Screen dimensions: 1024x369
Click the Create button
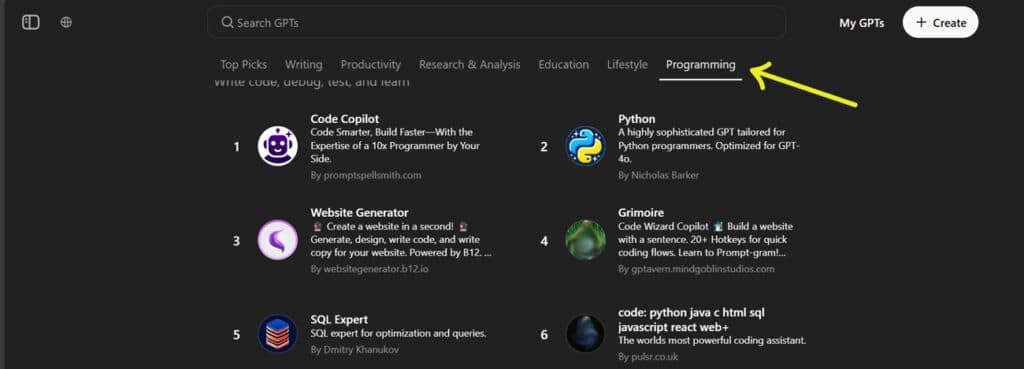940,22
